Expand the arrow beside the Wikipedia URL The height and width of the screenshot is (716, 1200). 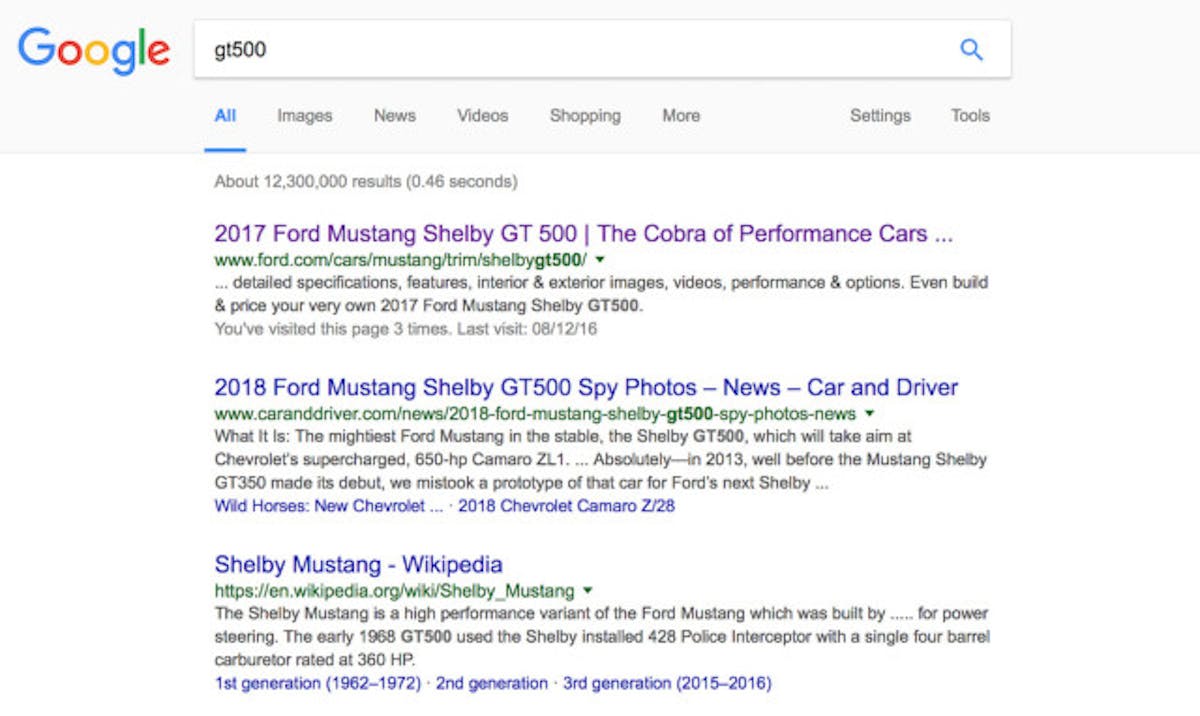pos(587,590)
